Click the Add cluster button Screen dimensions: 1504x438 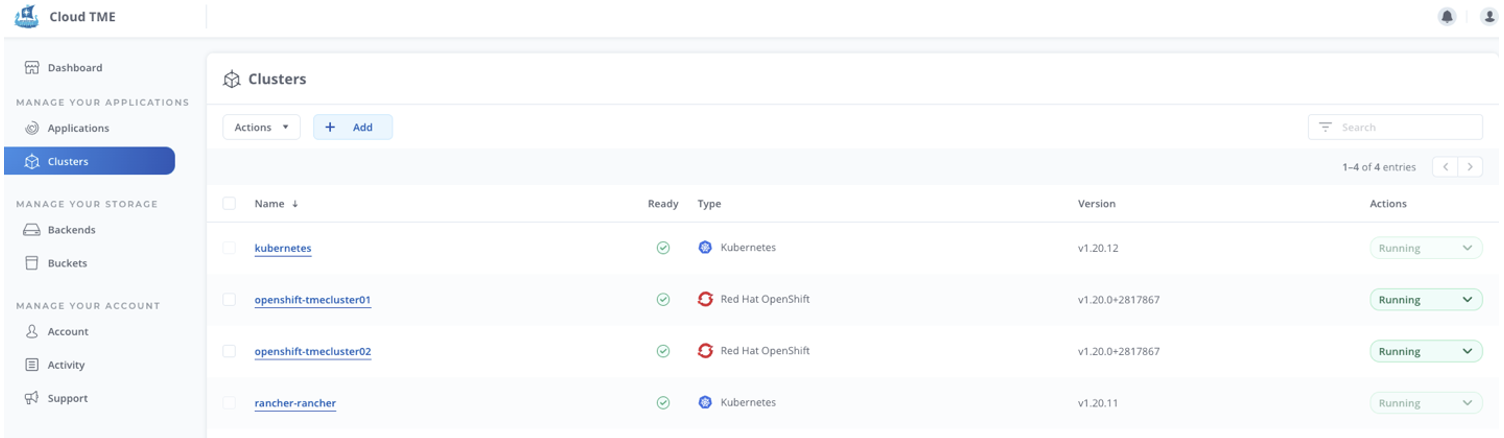click(353, 127)
